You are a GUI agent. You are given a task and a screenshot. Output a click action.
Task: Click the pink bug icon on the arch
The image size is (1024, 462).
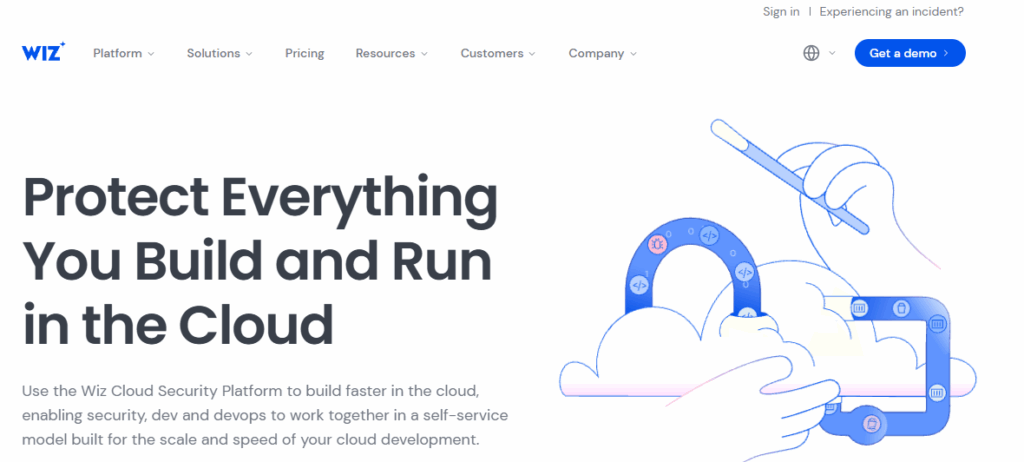[x=657, y=243]
